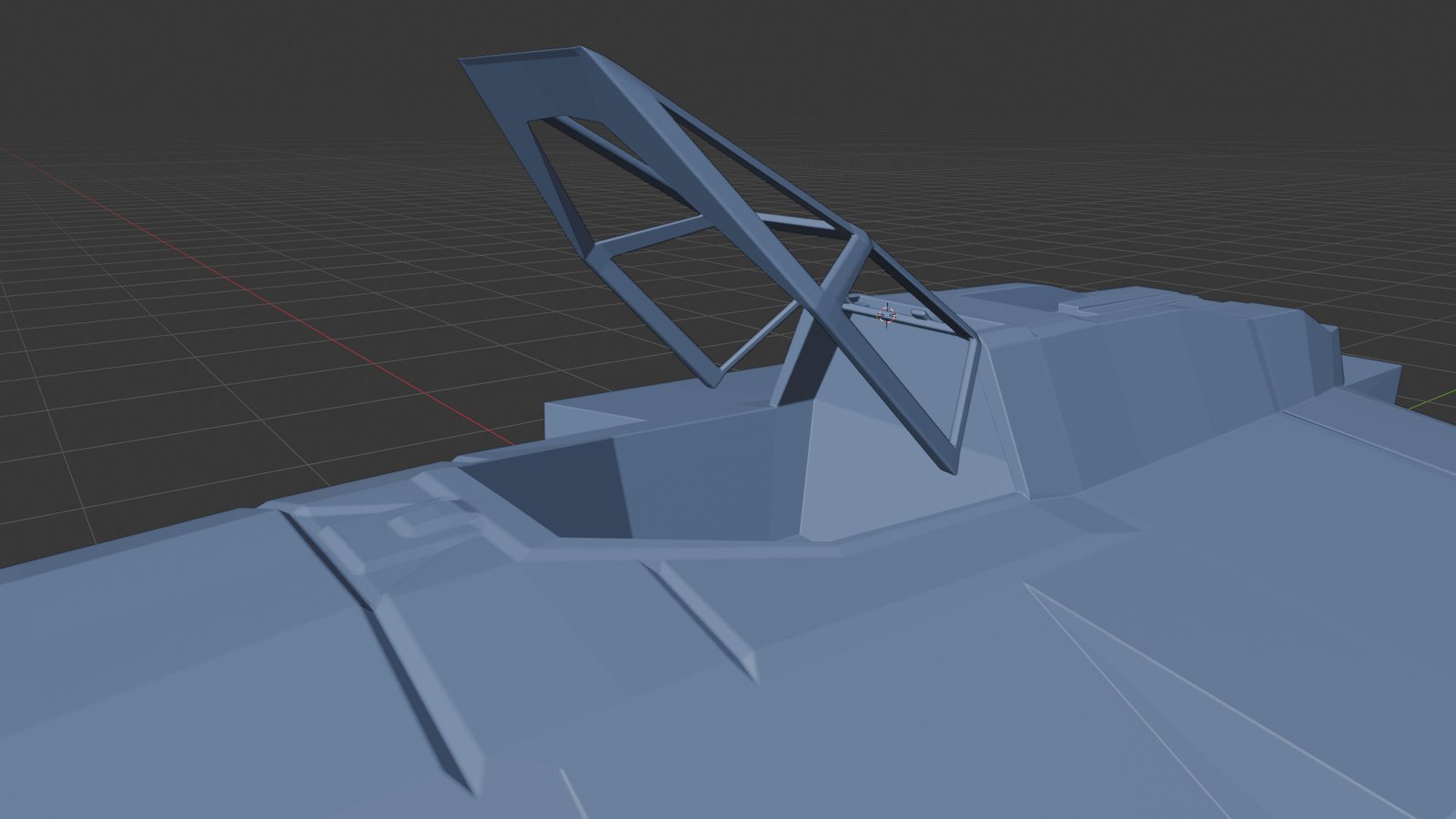Image resolution: width=1456 pixels, height=819 pixels.
Task: Click the 3D cursor at the canopy hinge
Action: [x=887, y=315]
